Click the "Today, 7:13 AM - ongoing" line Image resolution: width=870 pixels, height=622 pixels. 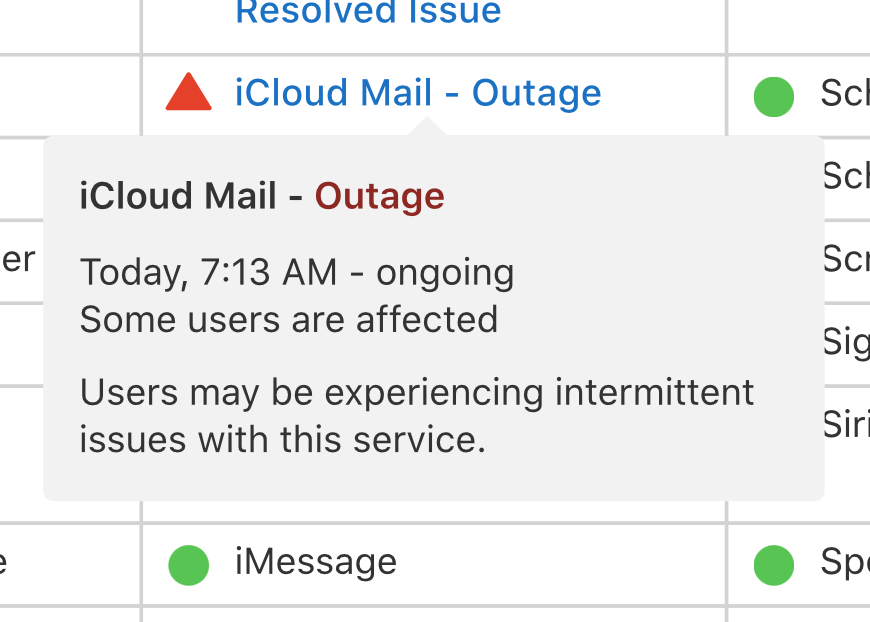(x=297, y=273)
